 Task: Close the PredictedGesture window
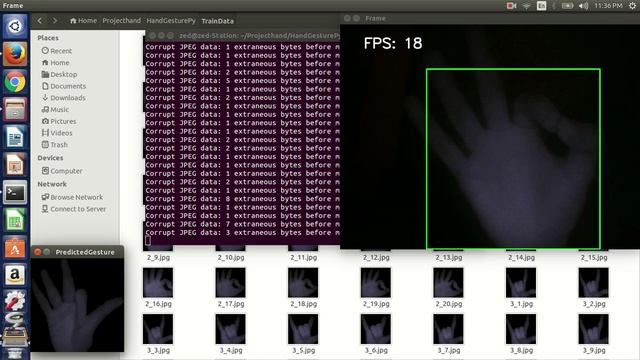point(38,252)
